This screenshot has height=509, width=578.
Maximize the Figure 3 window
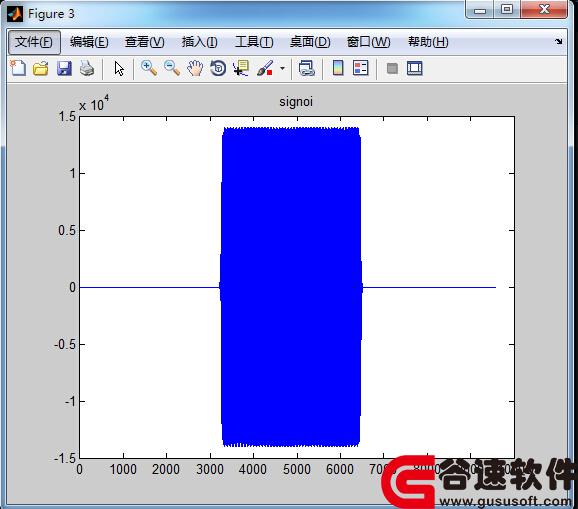pyautogui.click(x=507, y=10)
